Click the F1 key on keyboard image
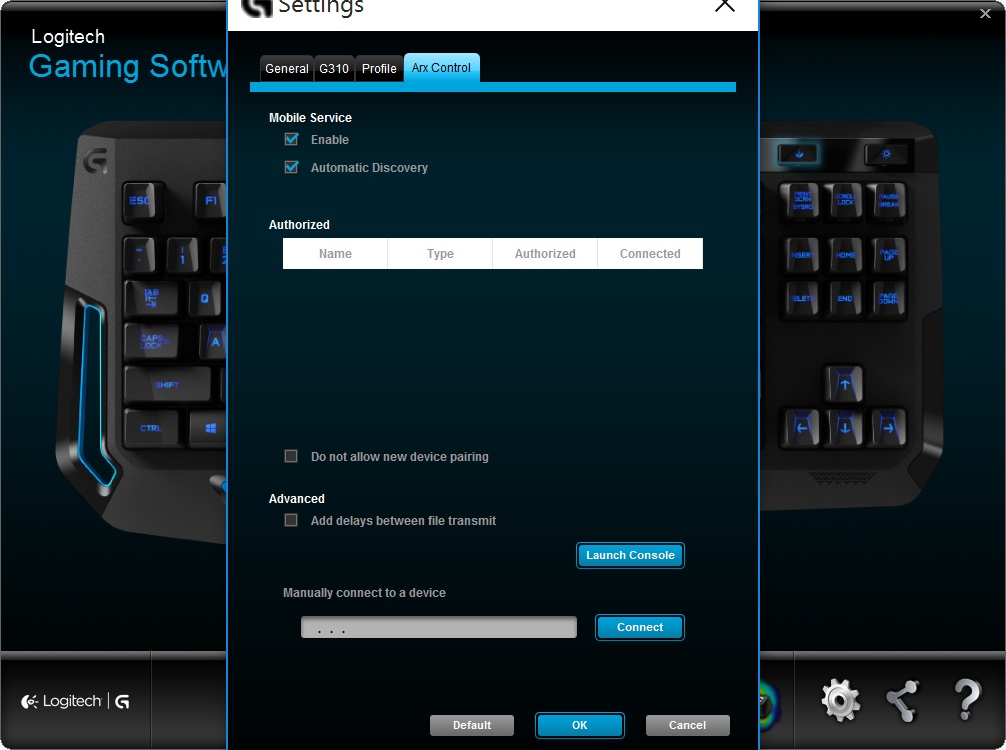 210,201
